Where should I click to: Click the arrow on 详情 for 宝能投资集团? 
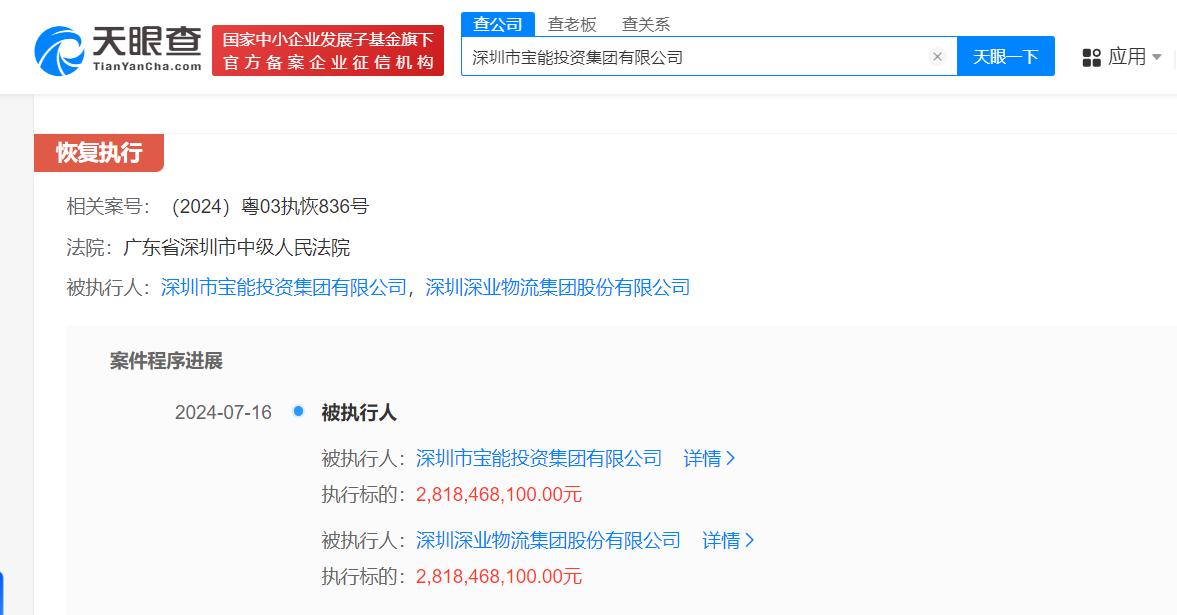[x=733, y=457]
